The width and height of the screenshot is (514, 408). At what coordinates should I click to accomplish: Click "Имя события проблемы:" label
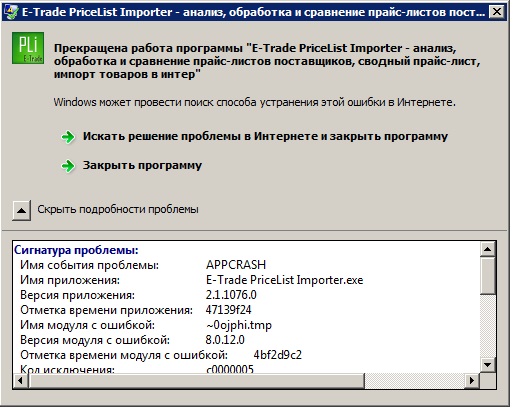point(89,265)
